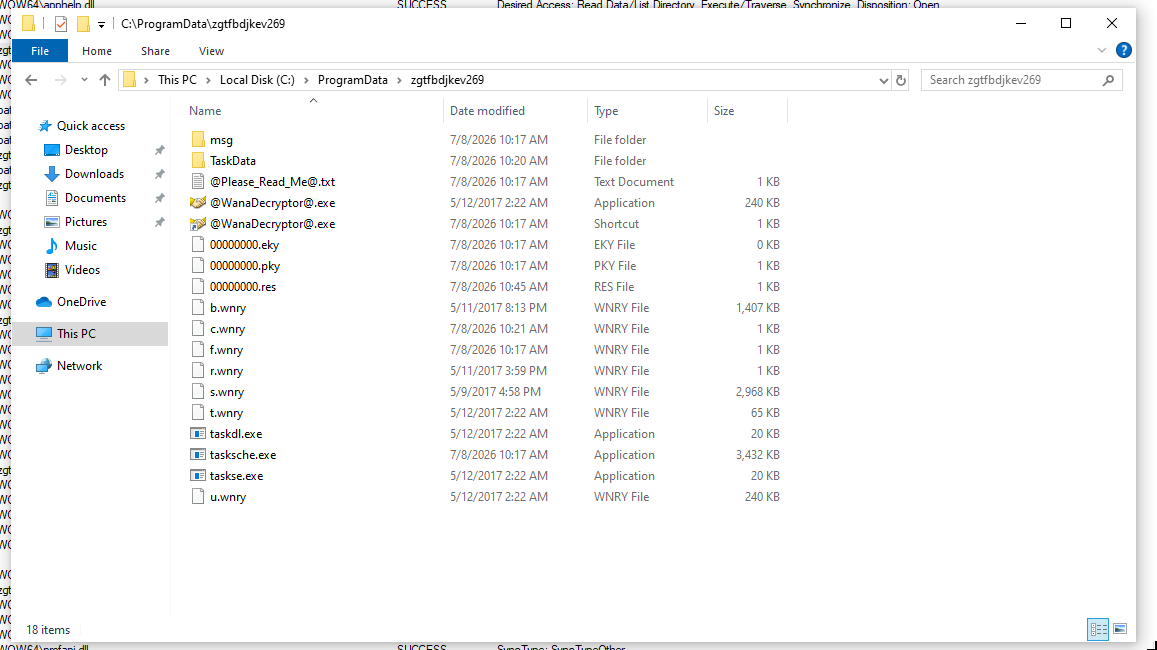Click the New folder icon in title bar
Viewport: 1157px width, 650px height.
pos(83,24)
